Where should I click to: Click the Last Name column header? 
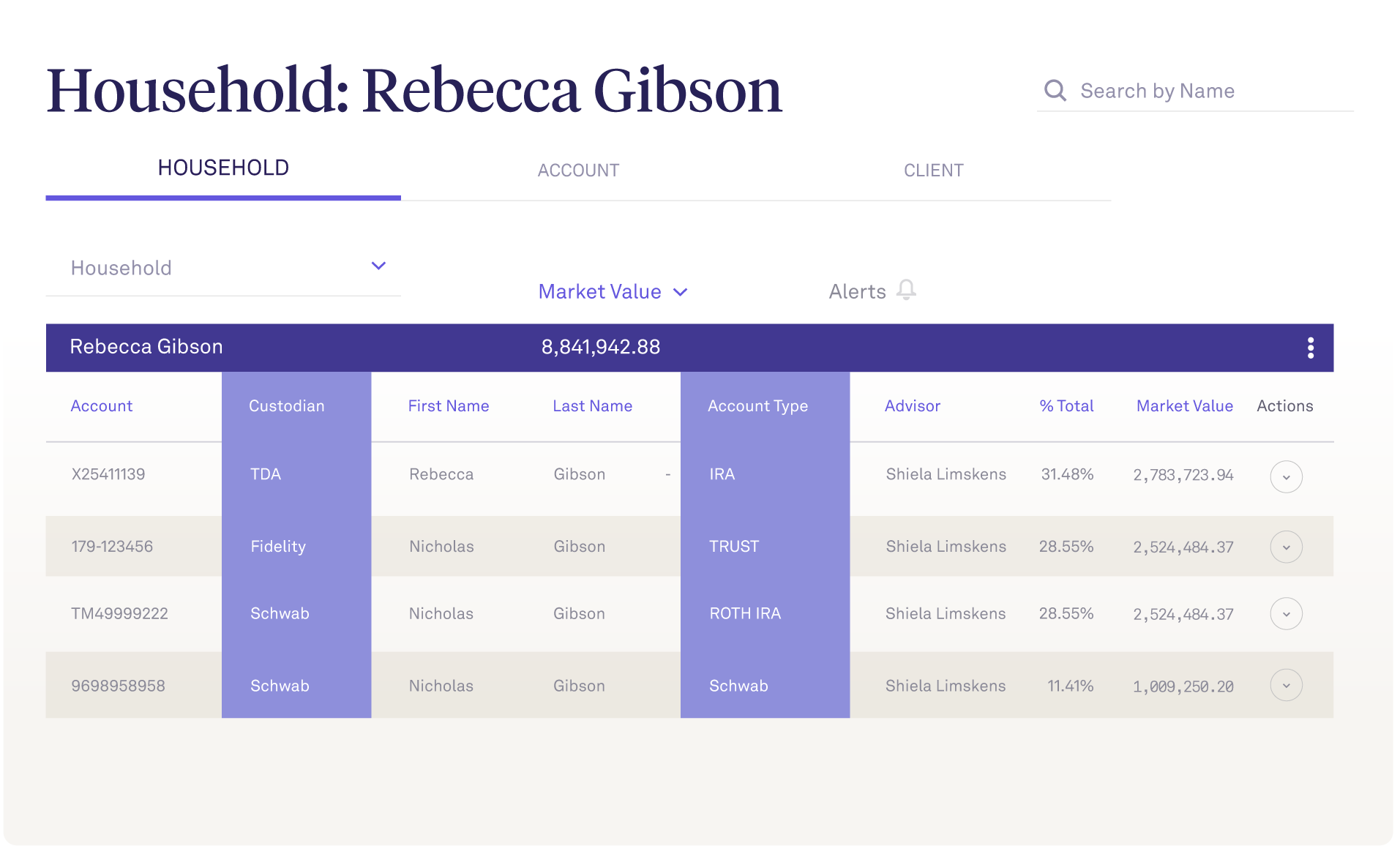click(592, 406)
